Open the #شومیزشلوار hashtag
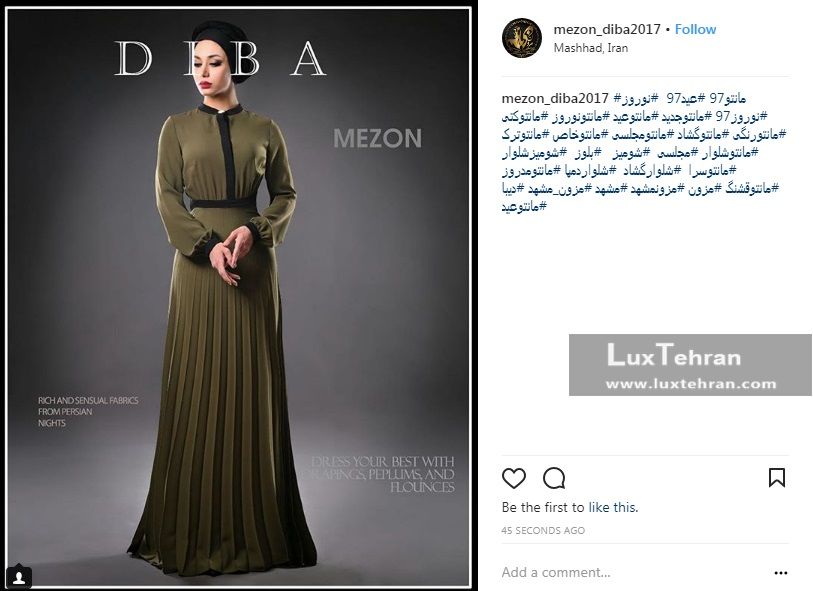813x591 pixels. click(534, 152)
